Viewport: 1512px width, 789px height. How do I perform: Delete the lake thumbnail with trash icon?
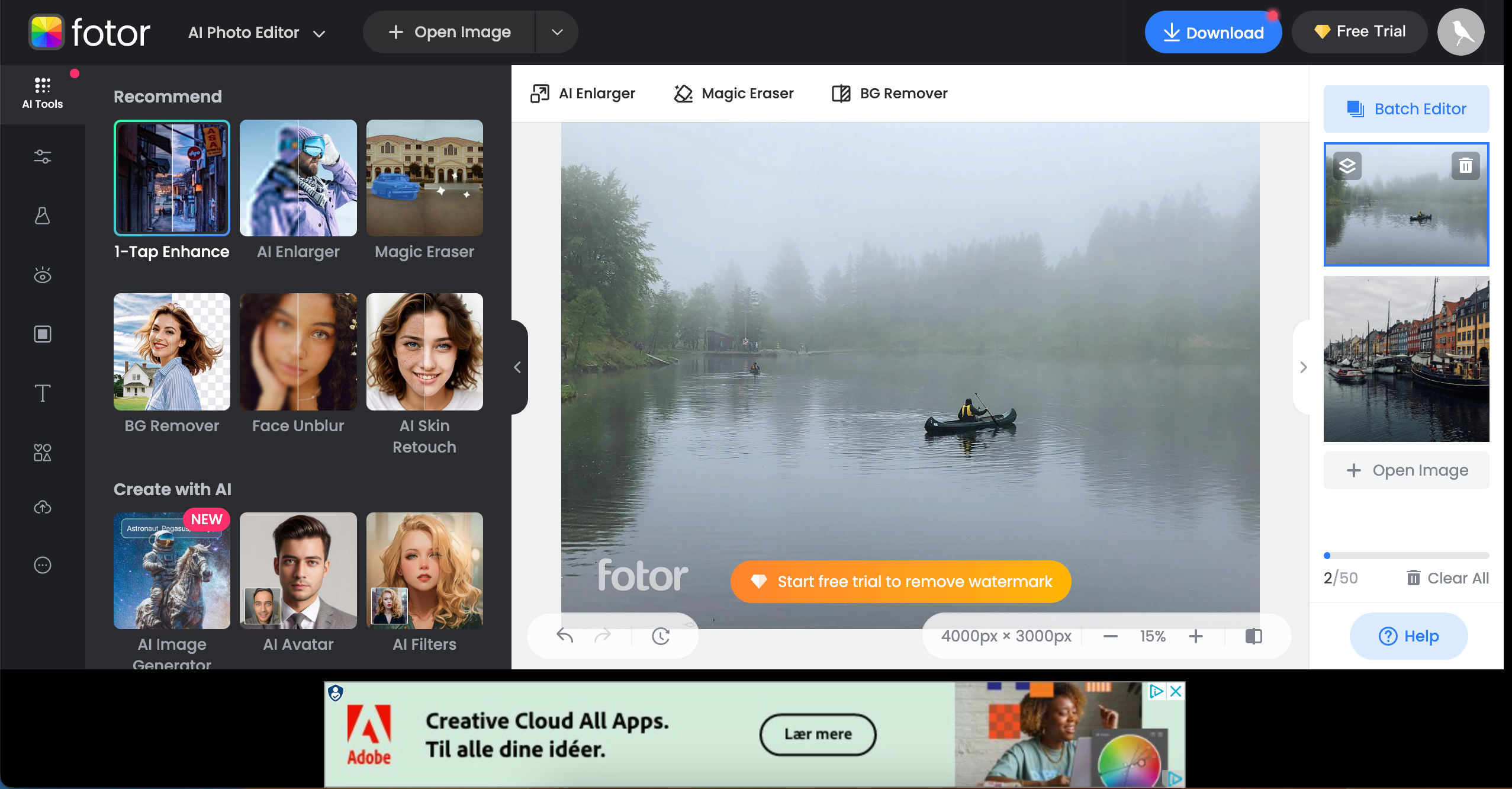click(x=1465, y=166)
